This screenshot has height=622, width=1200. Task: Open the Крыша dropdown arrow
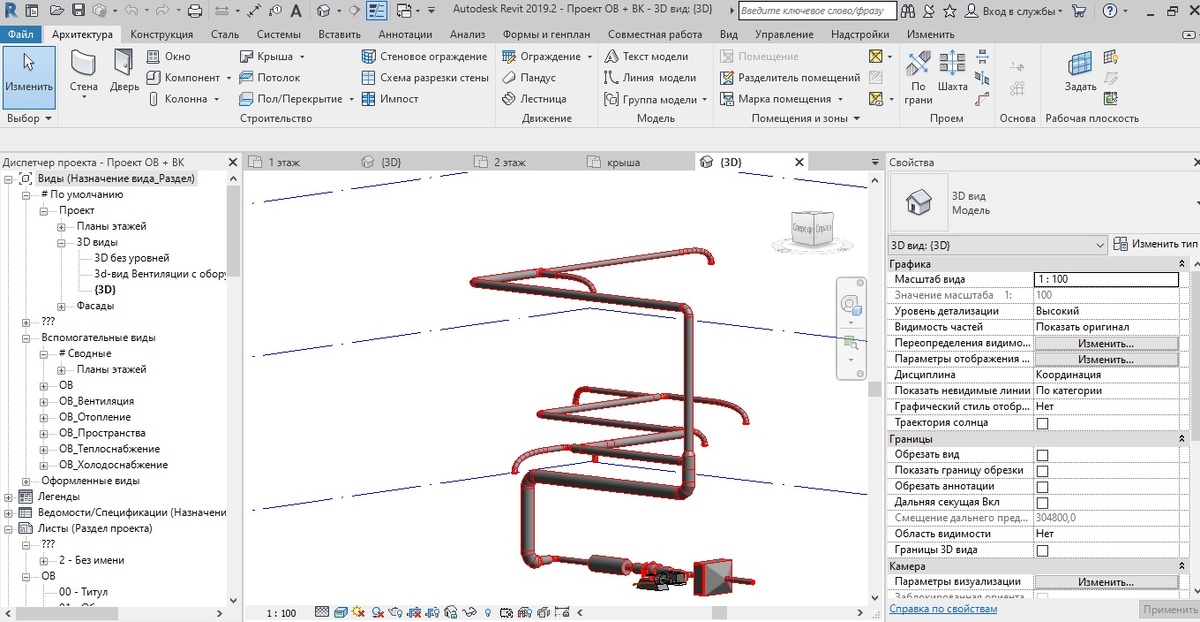[x=303, y=57]
